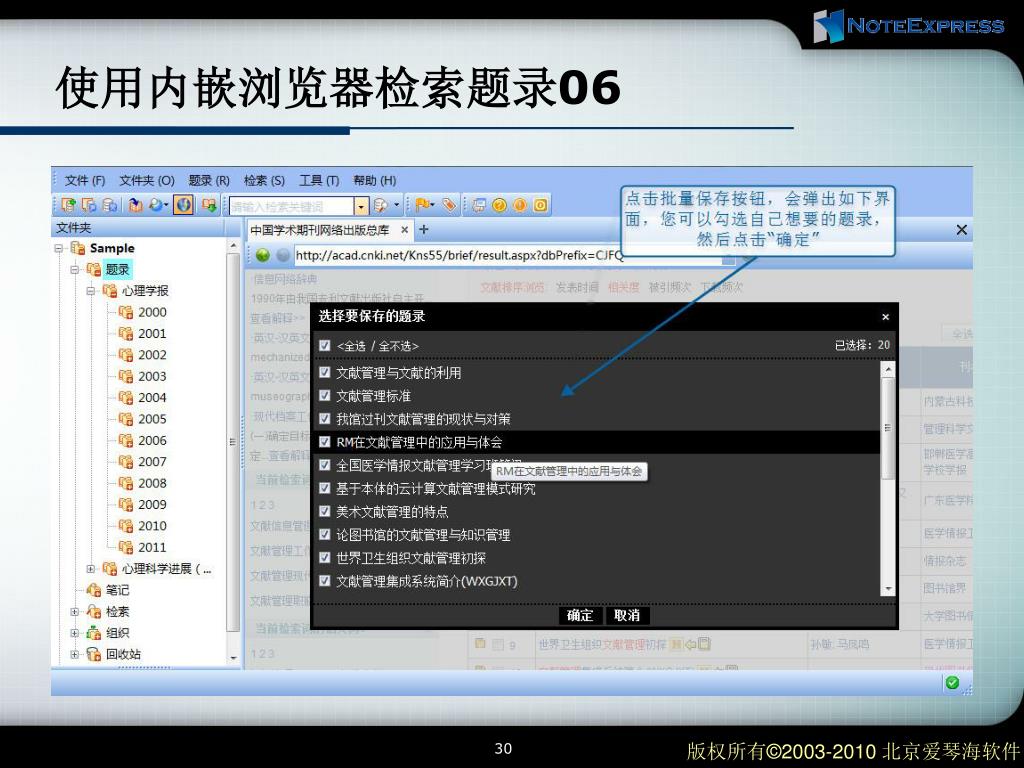Click the search keyword input field

(x=292, y=206)
